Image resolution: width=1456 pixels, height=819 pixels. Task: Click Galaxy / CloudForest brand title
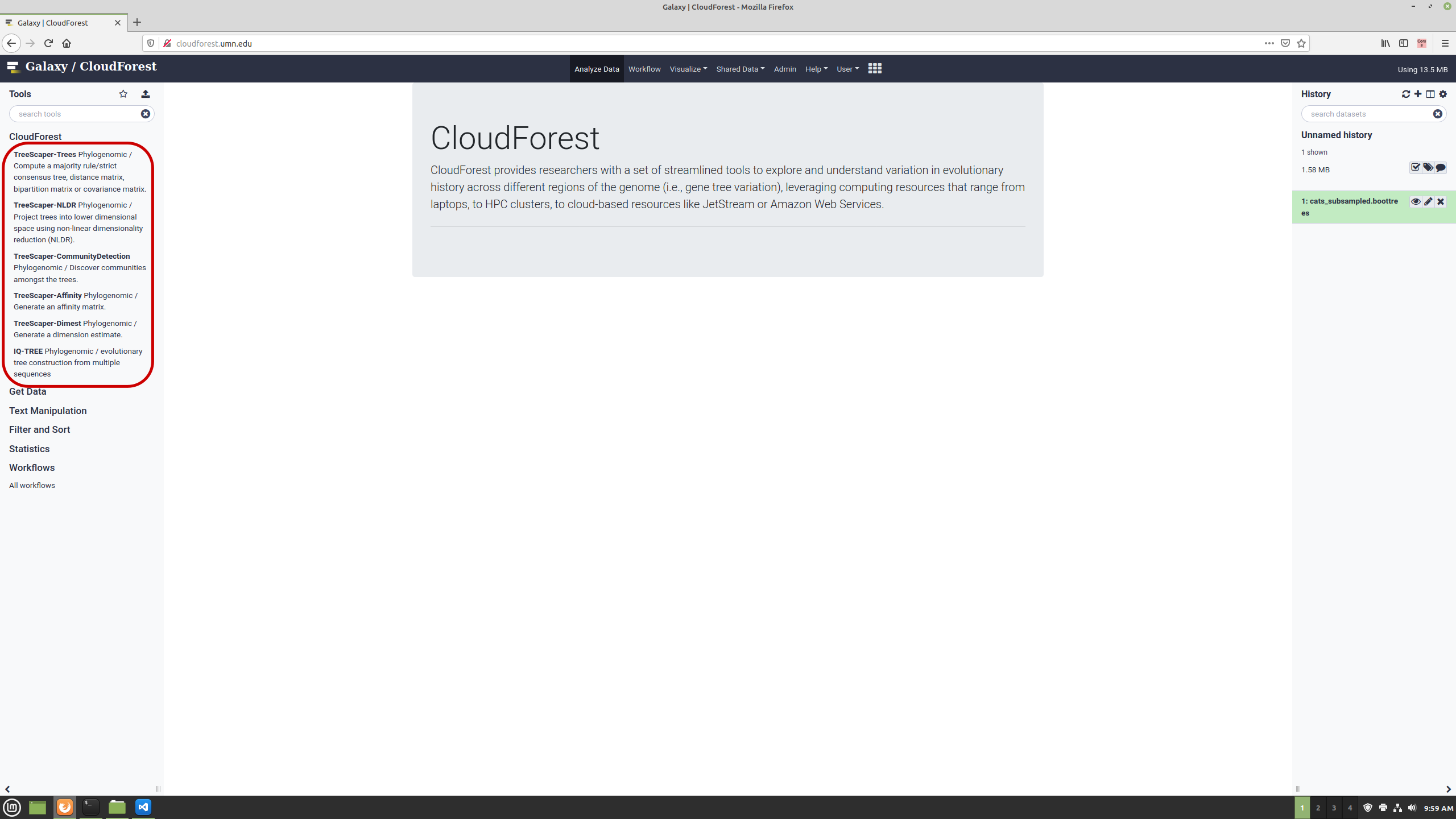(91, 67)
